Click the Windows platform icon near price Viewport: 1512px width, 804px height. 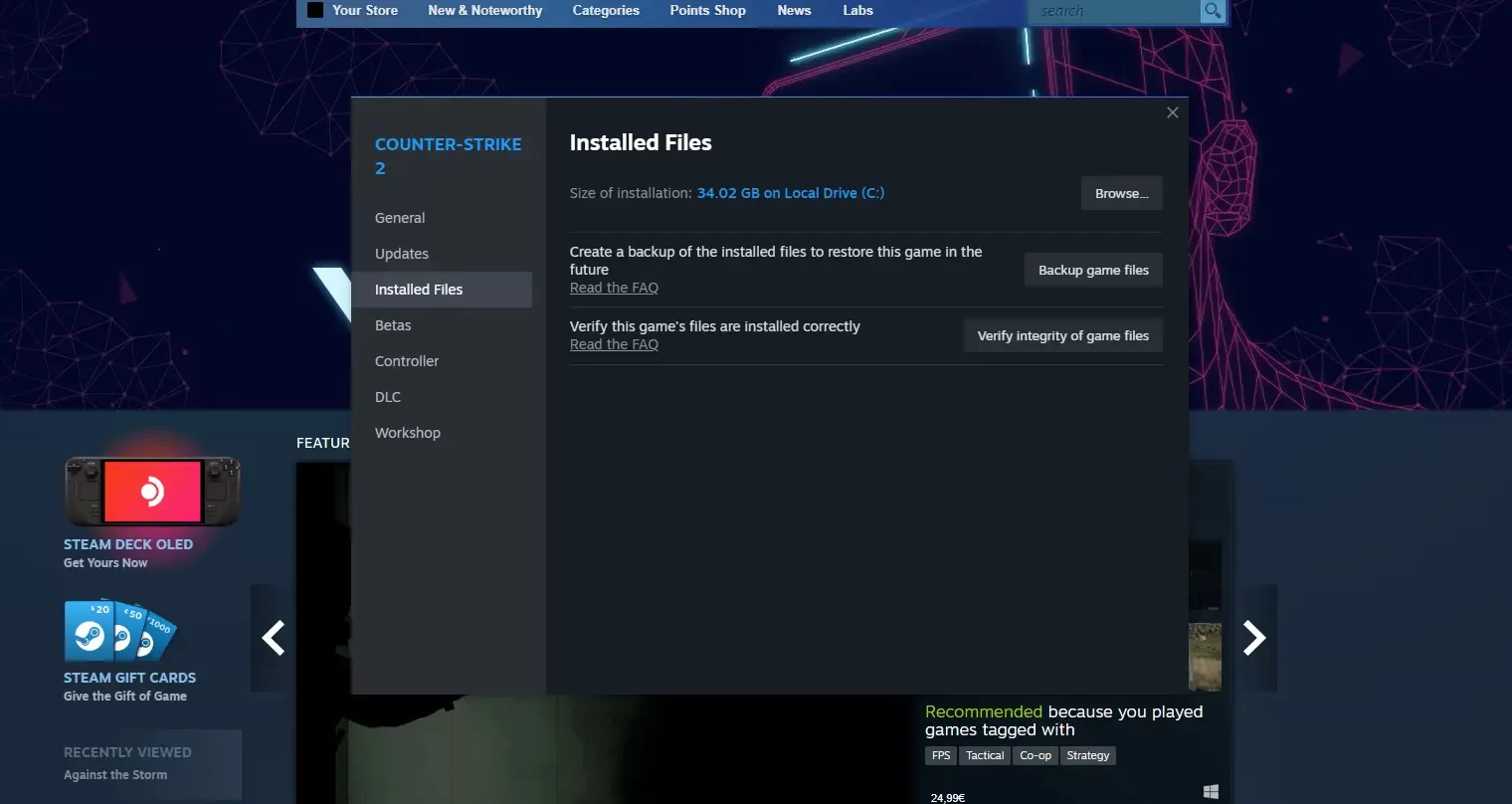coord(1211,792)
